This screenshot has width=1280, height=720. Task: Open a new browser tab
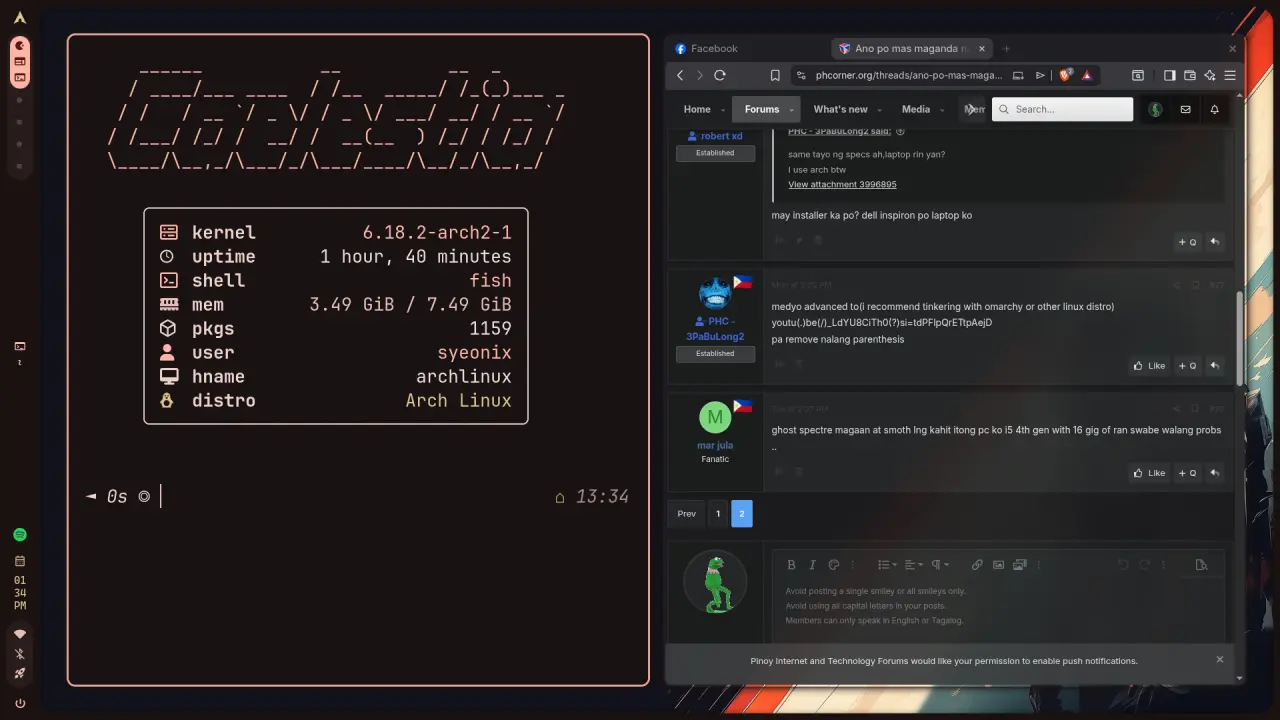tap(1006, 48)
